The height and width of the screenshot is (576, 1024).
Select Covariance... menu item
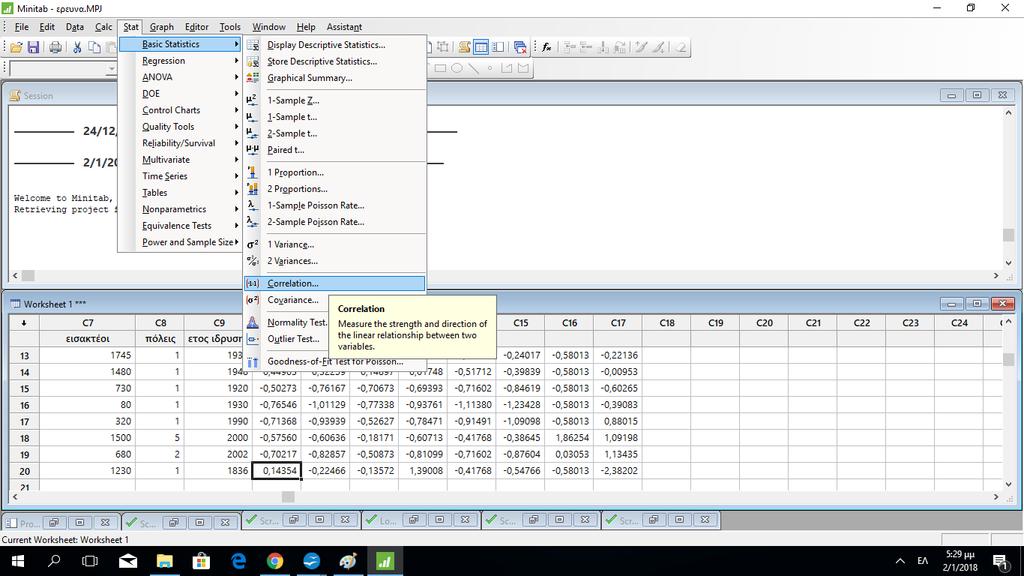click(x=293, y=300)
